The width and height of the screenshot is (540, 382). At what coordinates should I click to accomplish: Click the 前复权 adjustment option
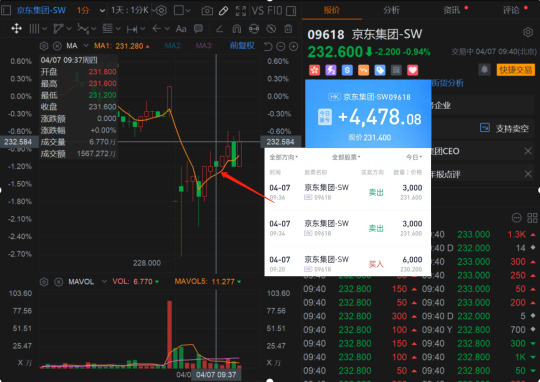tap(242, 45)
